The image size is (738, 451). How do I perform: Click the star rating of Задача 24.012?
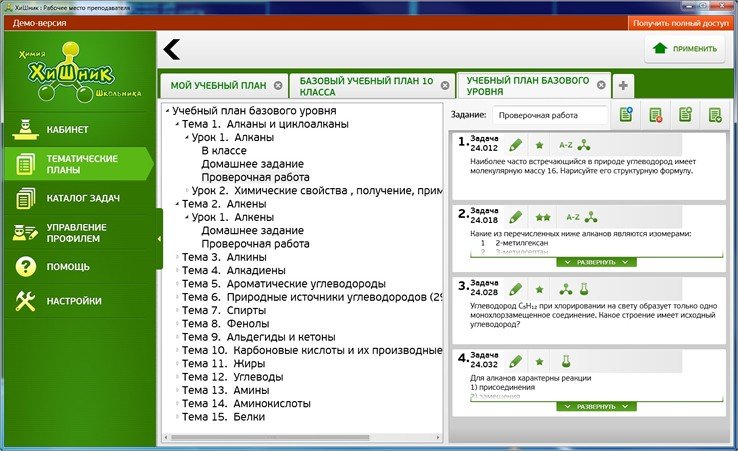539,145
